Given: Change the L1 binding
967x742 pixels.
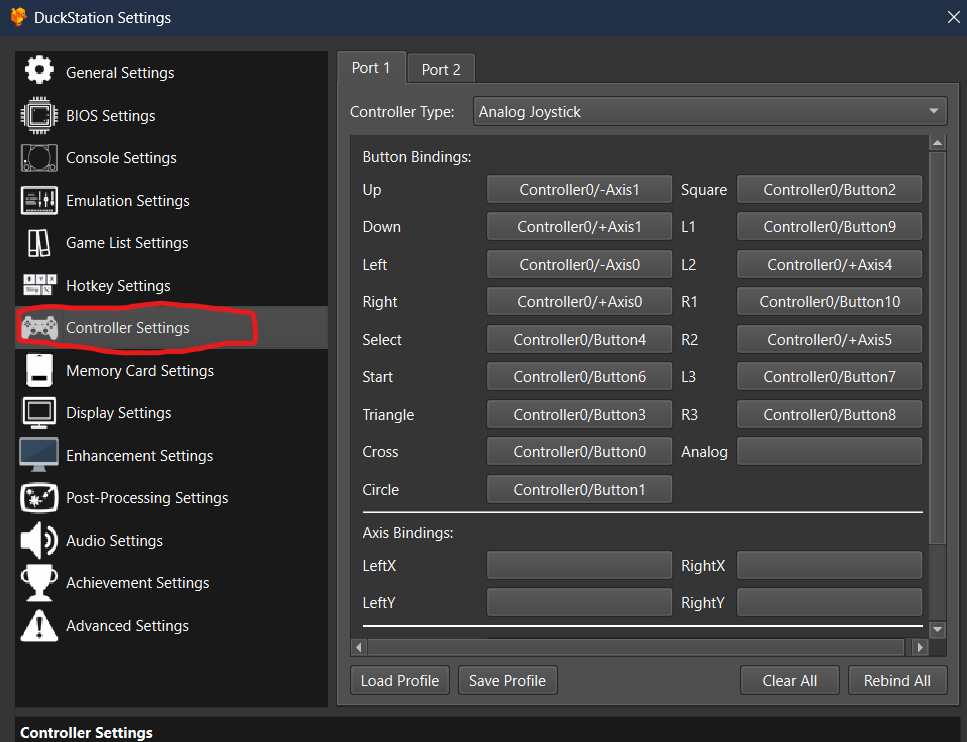Looking at the screenshot, I should click(829, 227).
